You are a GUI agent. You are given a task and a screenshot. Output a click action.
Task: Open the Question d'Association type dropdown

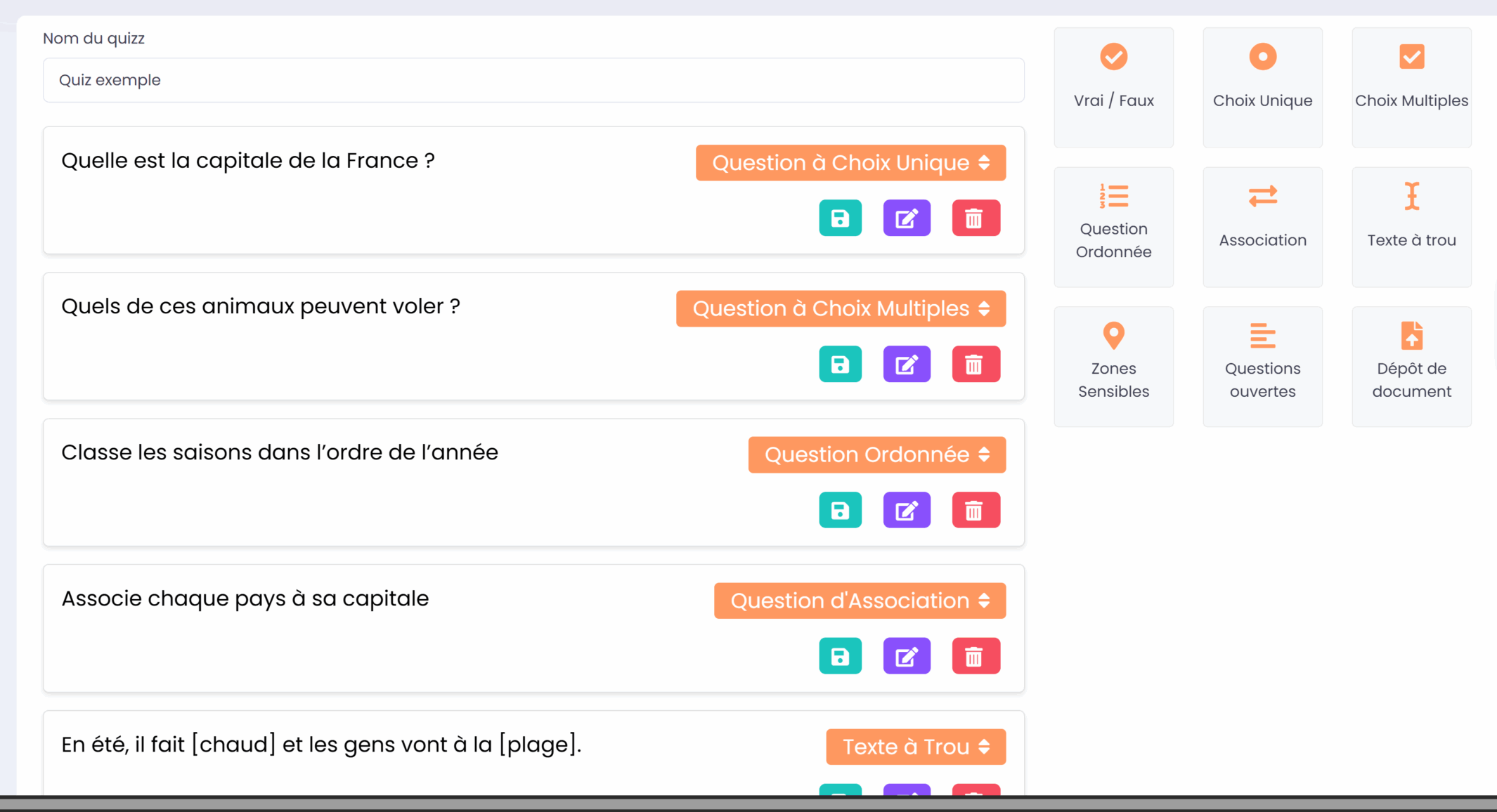(860, 601)
